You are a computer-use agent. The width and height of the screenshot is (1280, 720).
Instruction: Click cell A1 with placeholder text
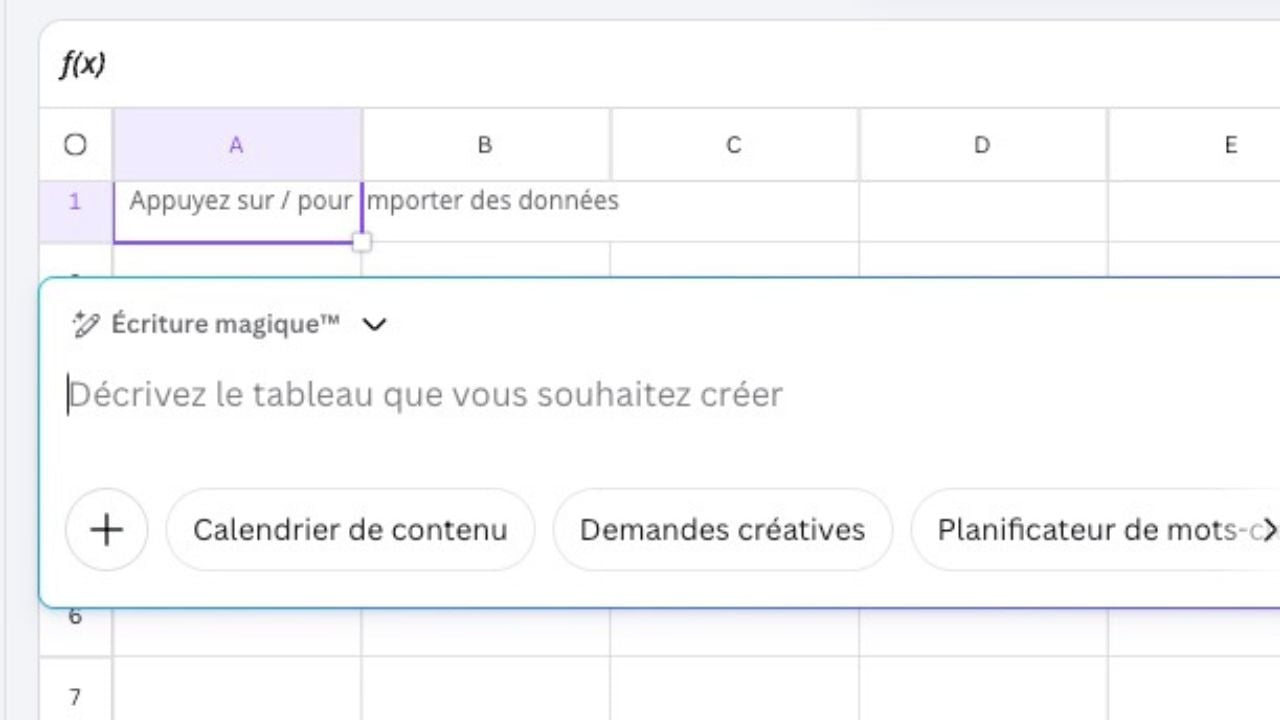click(x=238, y=212)
